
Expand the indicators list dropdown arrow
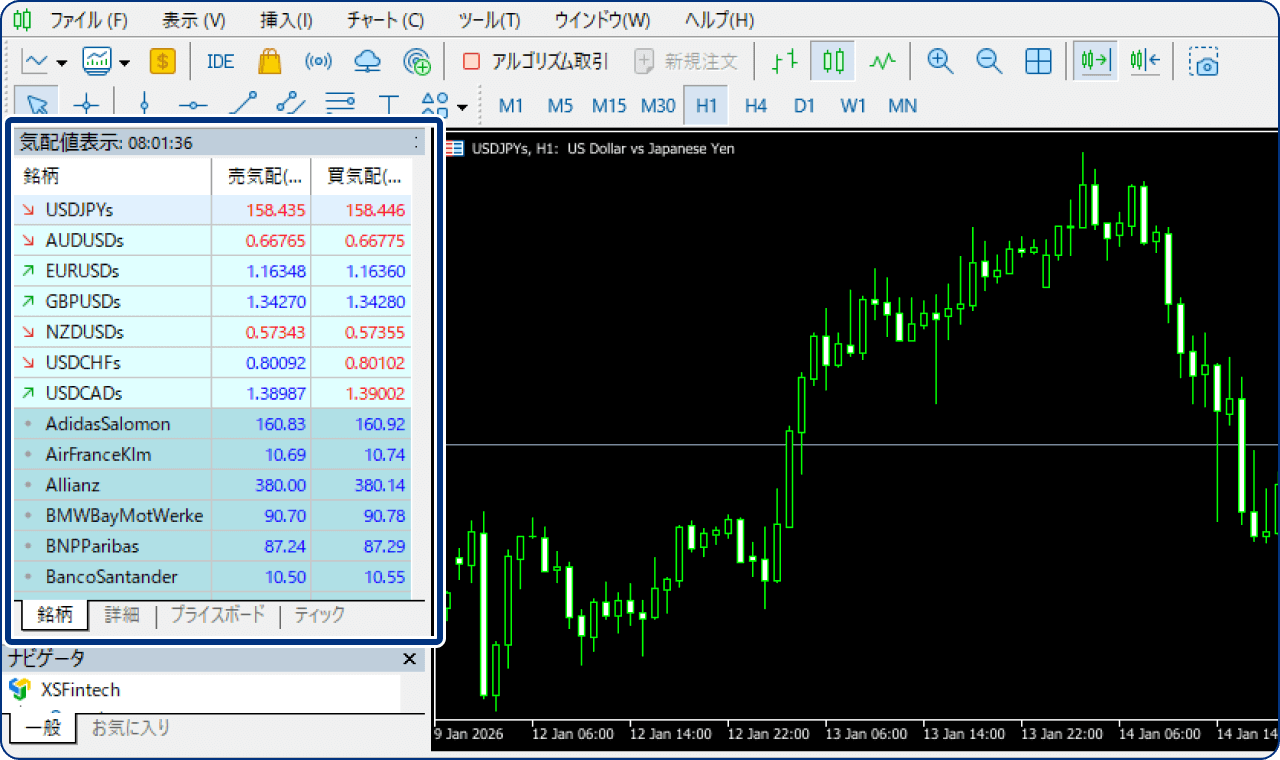(125, 62)
